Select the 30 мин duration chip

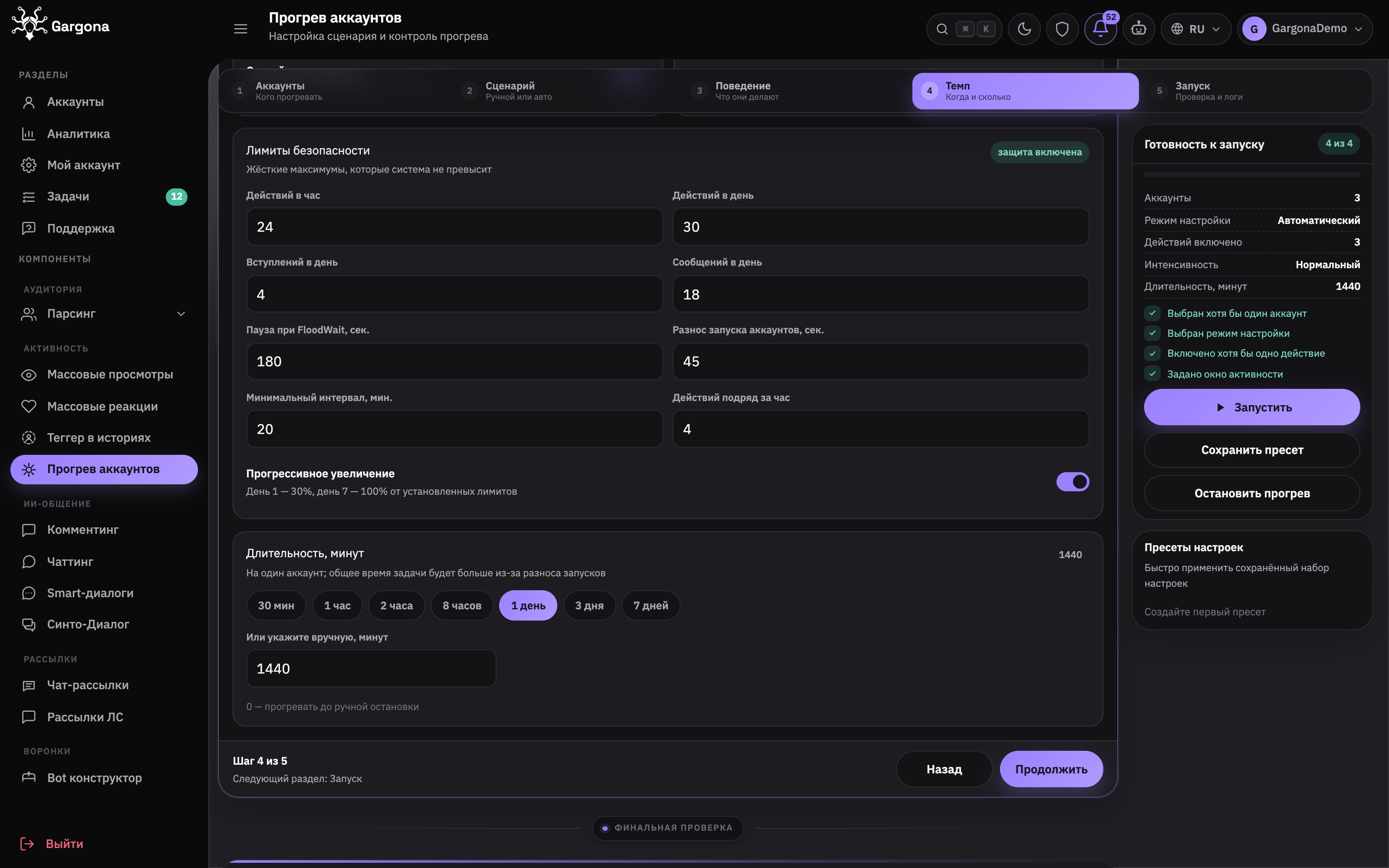276,606
